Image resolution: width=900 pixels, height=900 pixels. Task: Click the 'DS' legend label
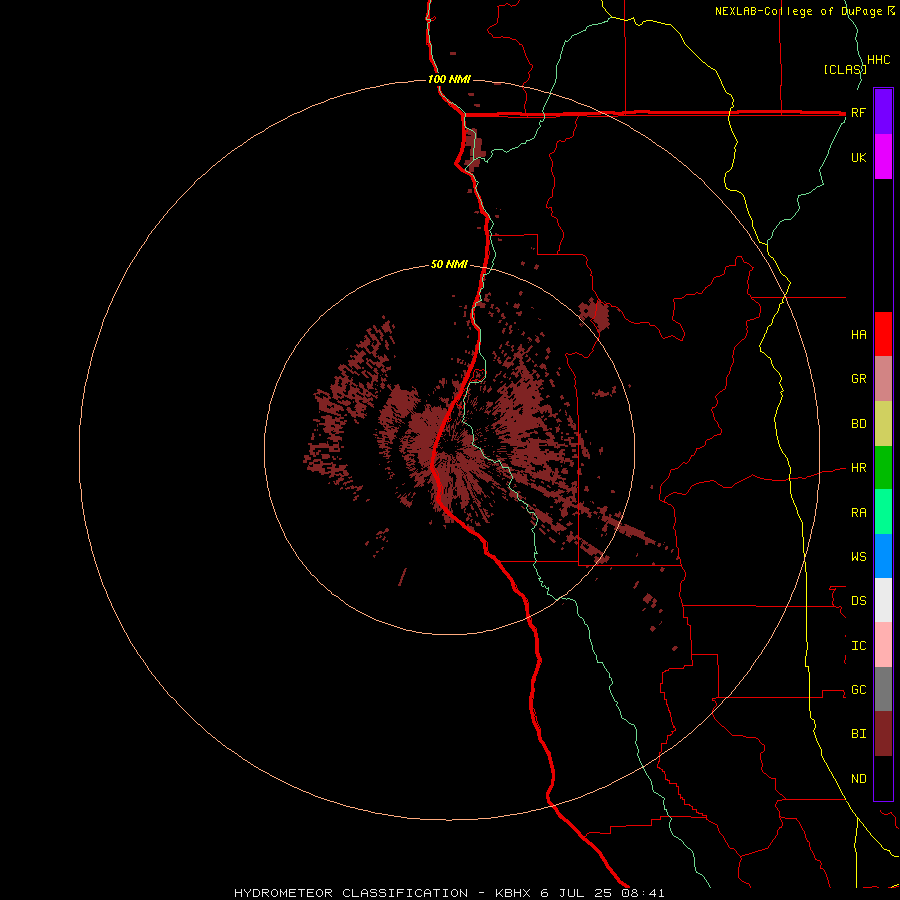pyautogui.click(x=858, y=600)
